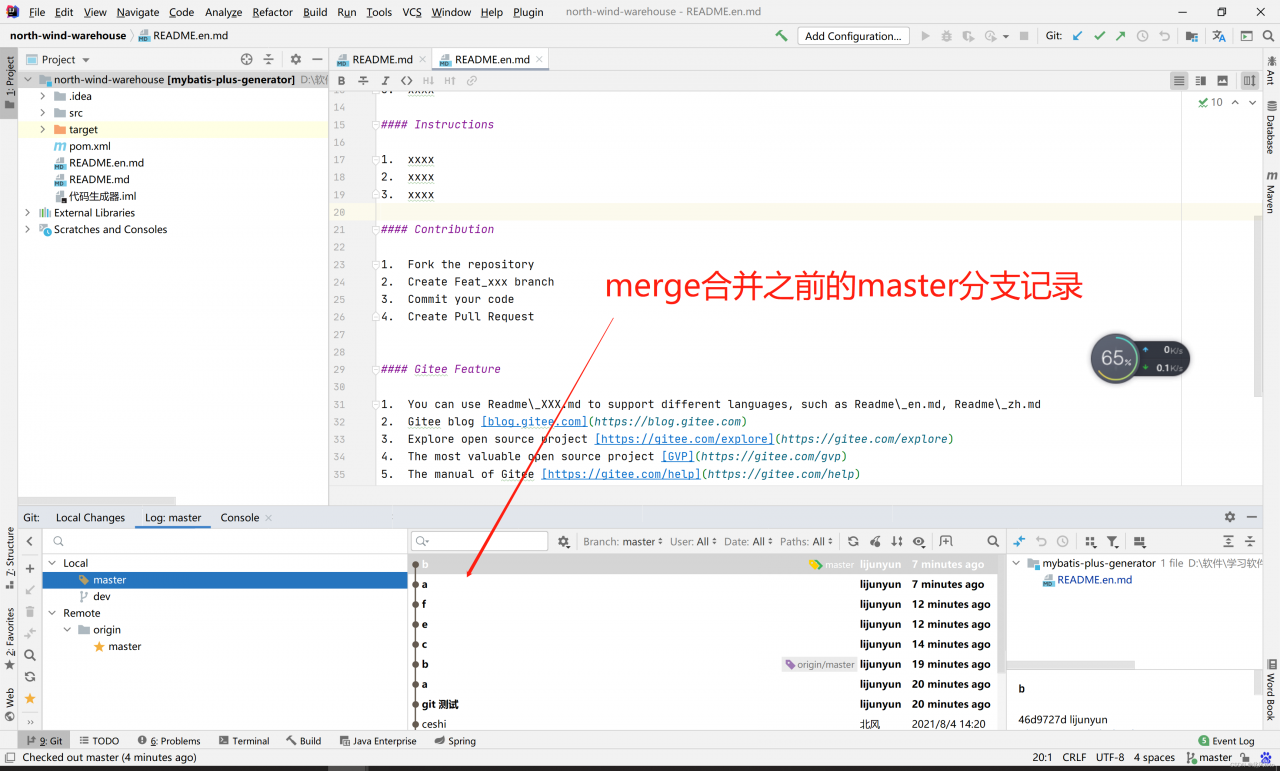Click Git Update Project blue arrow
The image size is (1280, 771).
coord(1077,36)
